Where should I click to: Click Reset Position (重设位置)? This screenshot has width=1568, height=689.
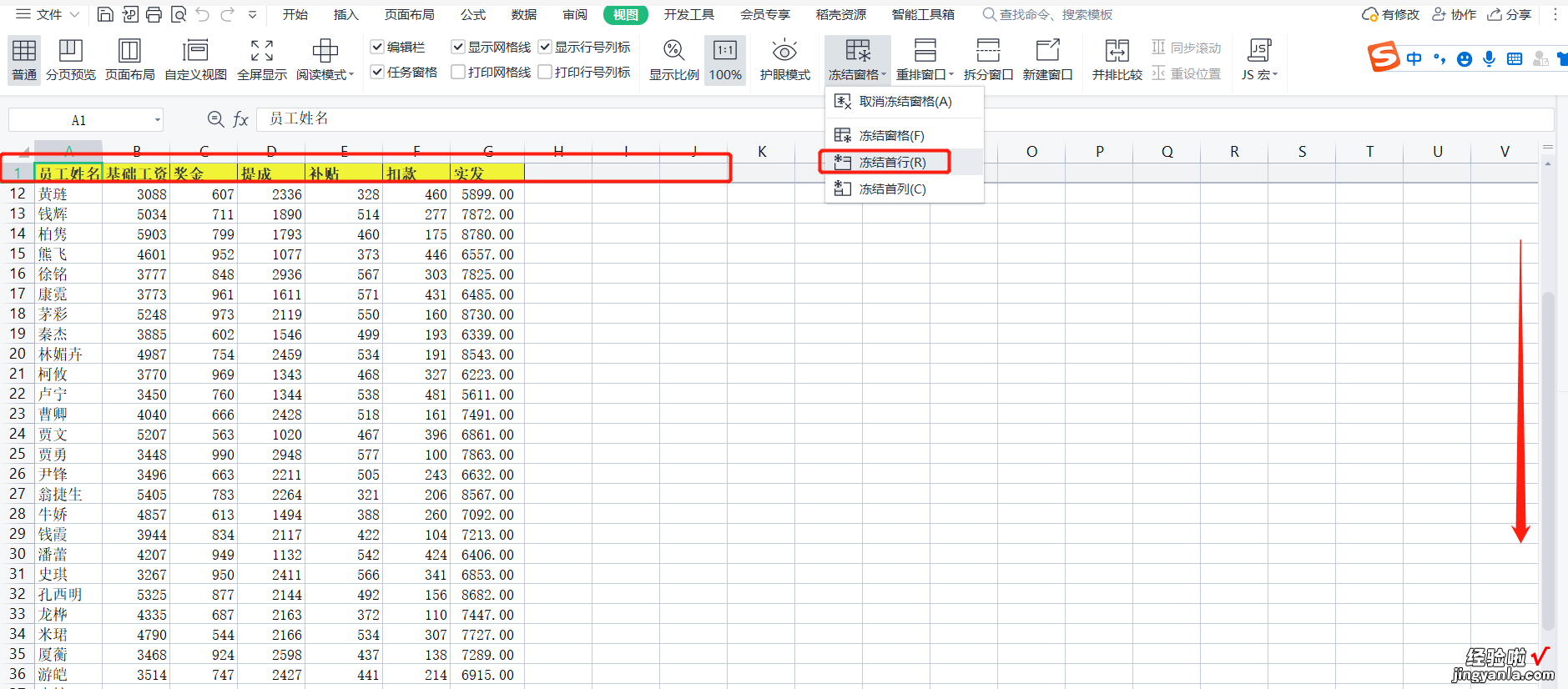[x=1186, y=73]
